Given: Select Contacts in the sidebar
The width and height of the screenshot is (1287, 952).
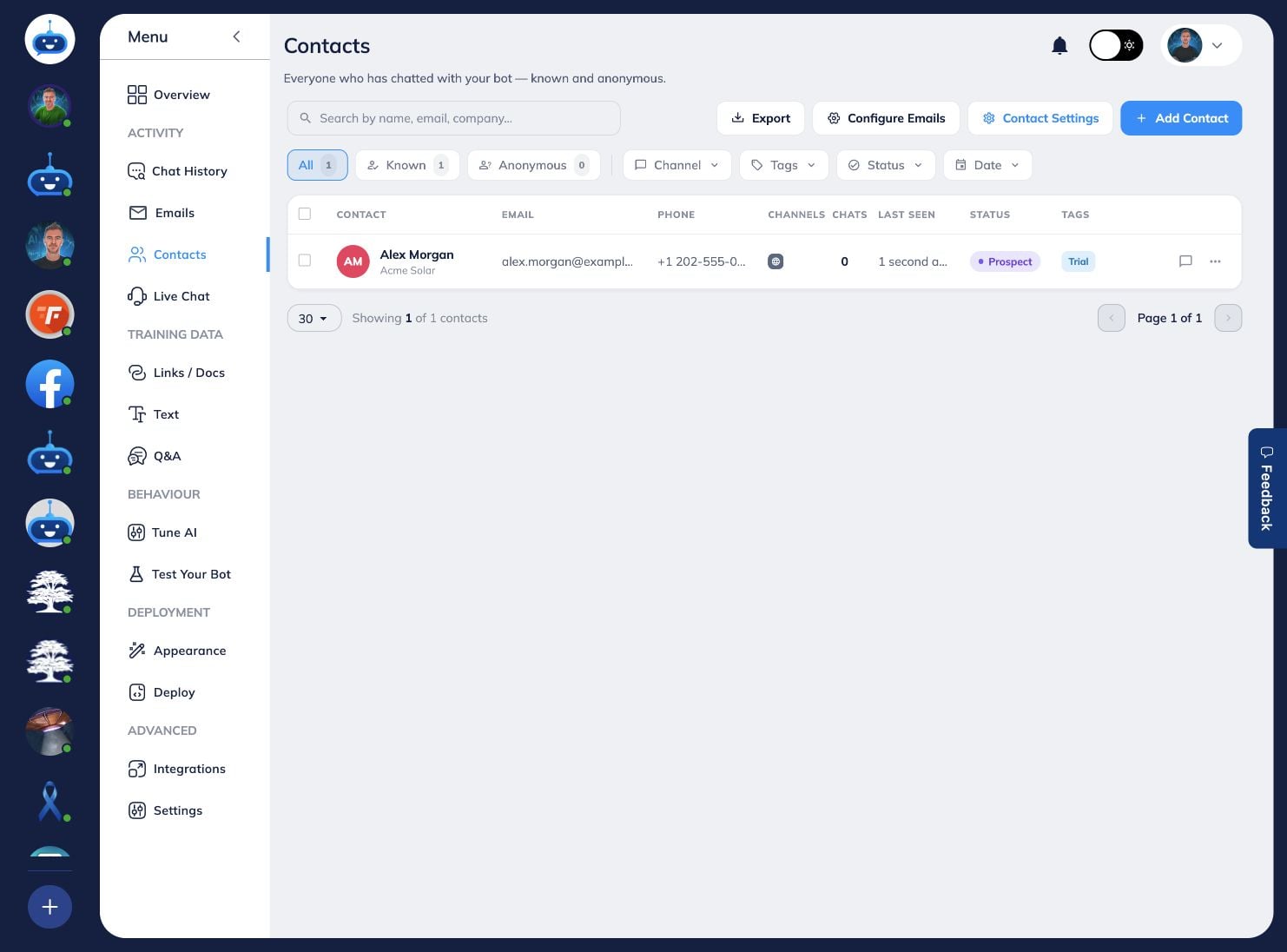Looking at the screenshot, I should point(167,255).
